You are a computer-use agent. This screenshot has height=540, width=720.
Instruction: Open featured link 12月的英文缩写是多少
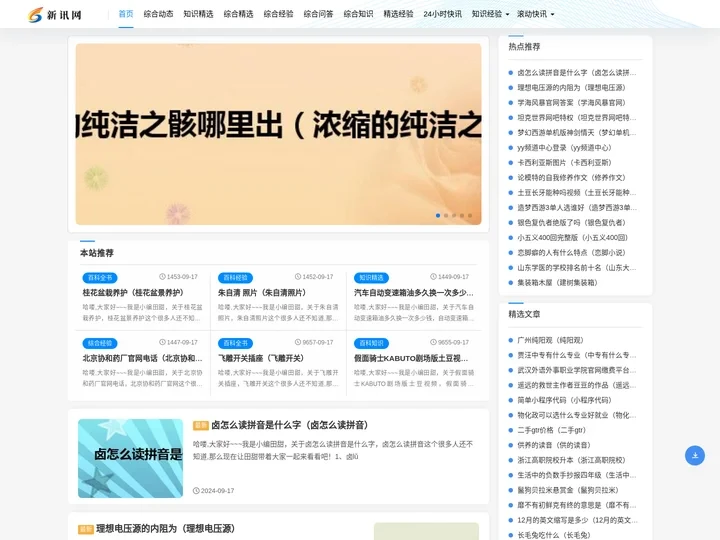[577, 520]
